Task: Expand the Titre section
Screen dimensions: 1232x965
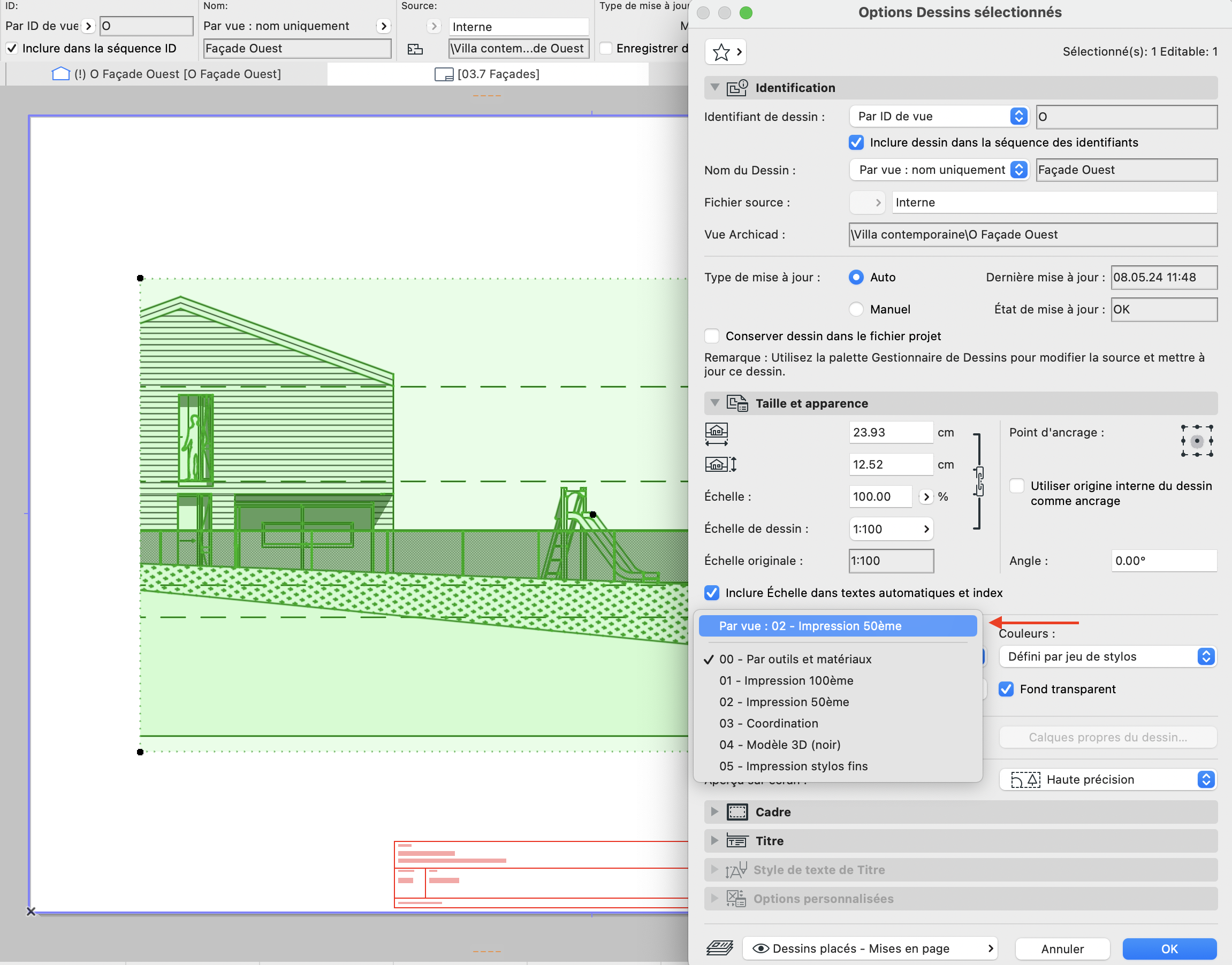Action: [715, 841]
